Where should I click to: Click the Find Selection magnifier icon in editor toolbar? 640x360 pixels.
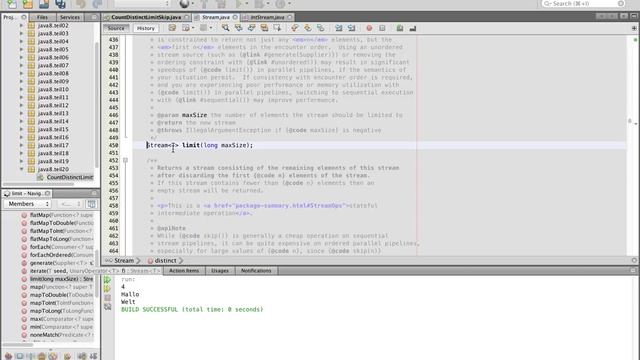tap(225, 28)
